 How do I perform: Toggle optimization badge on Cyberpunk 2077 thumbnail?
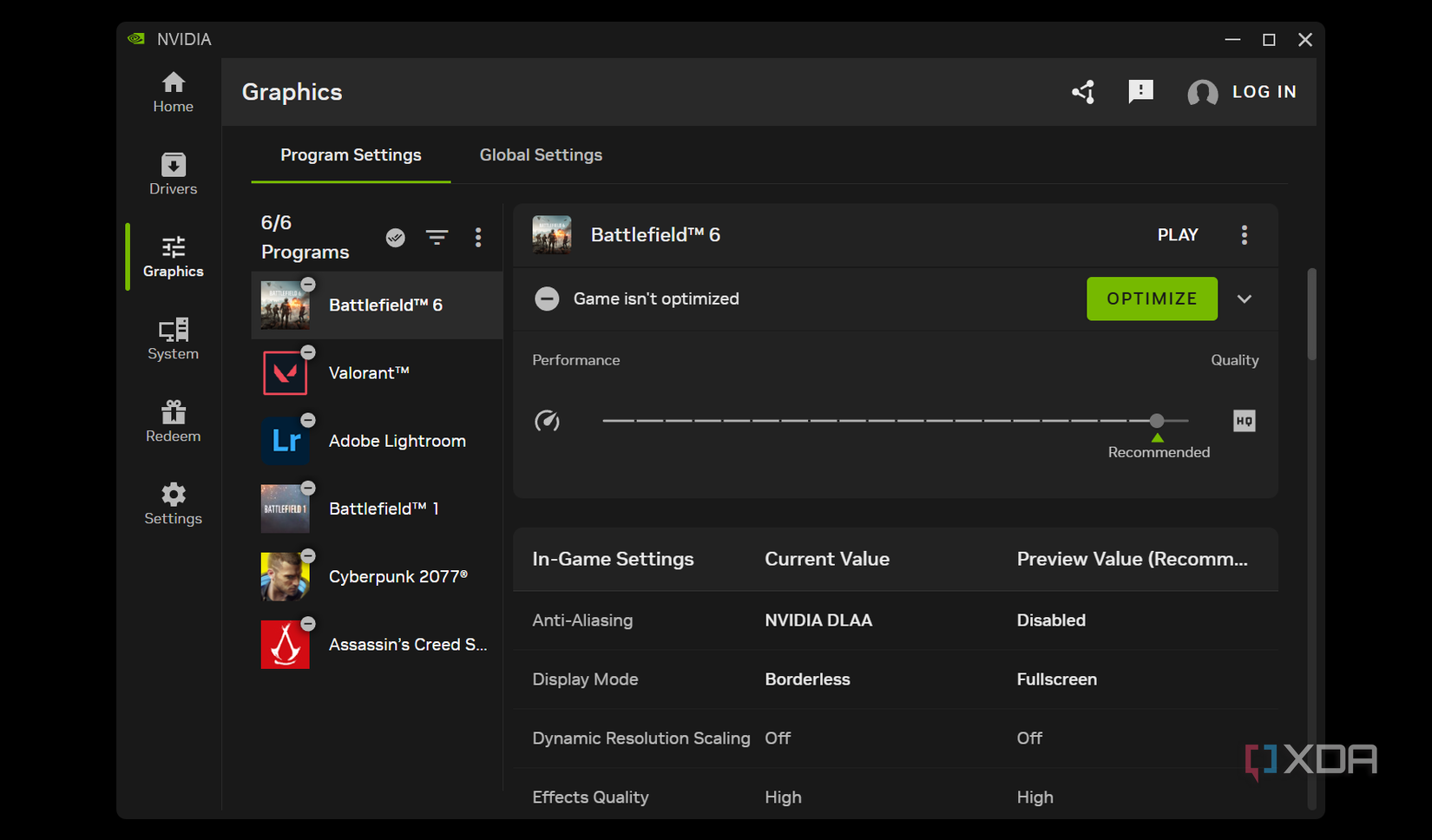tap(308, 555)
